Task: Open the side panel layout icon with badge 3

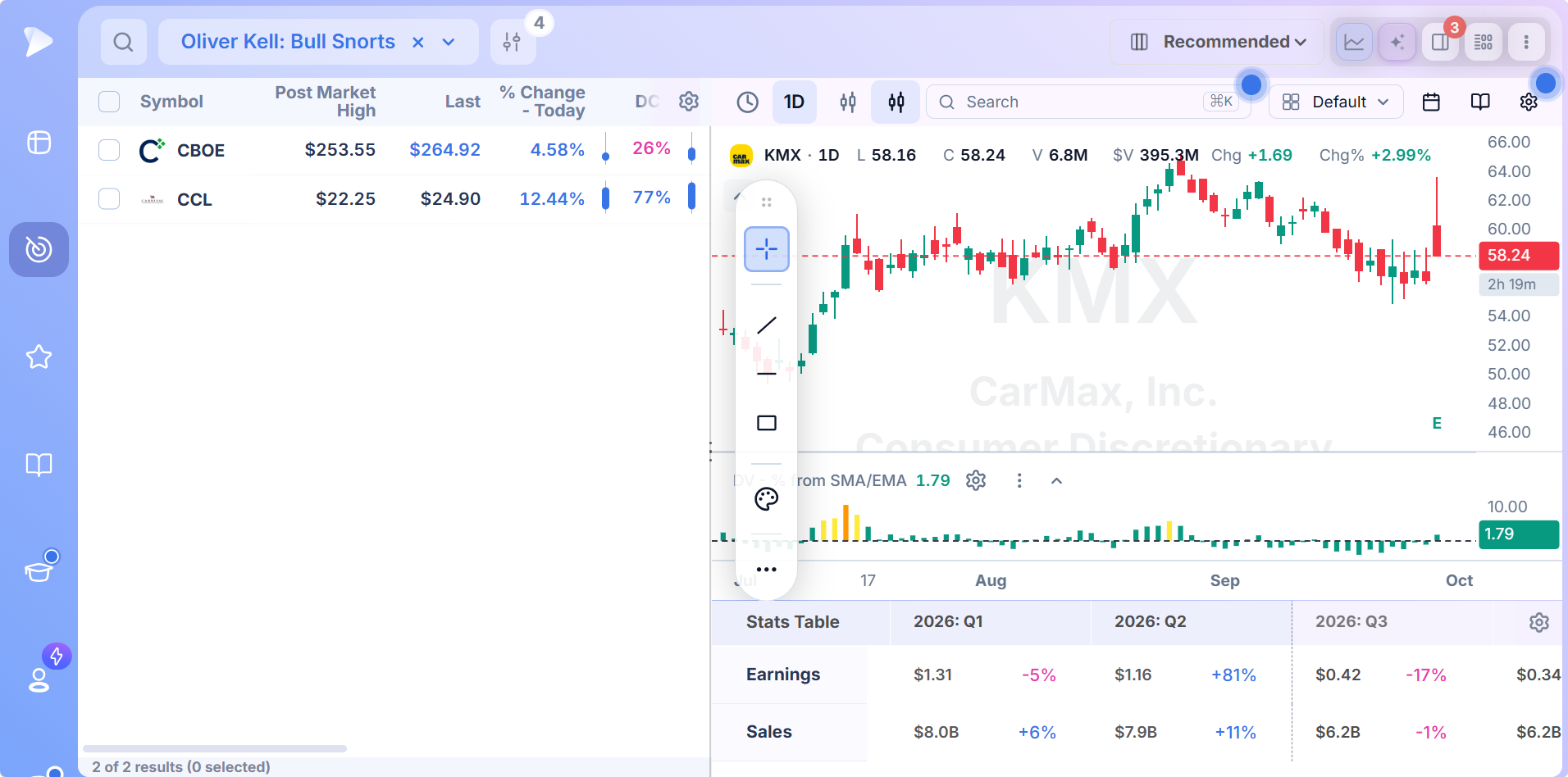Action: 1440,42
